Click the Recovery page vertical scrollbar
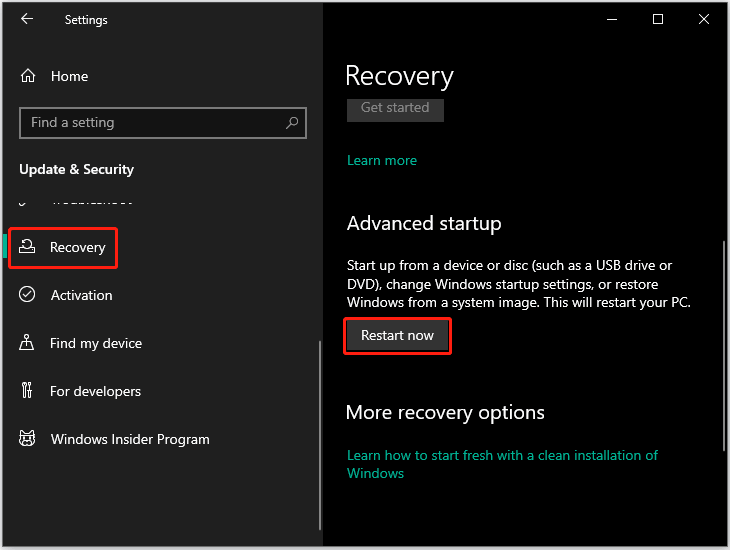The height and width of the screenshot is (550, 730). click(724, 346)
